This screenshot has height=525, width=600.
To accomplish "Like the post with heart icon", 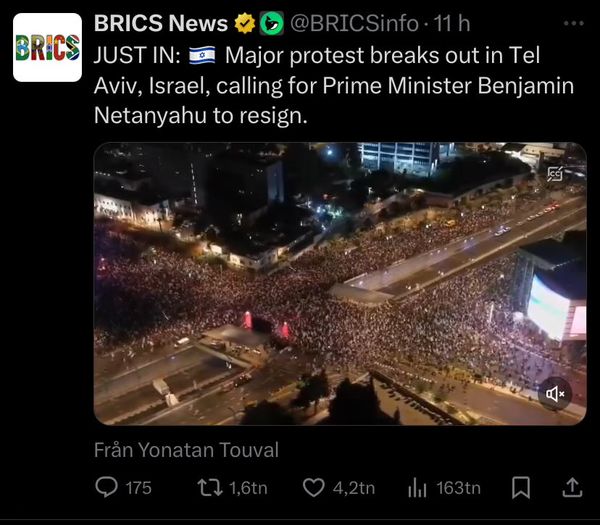I will coord(314,488).
